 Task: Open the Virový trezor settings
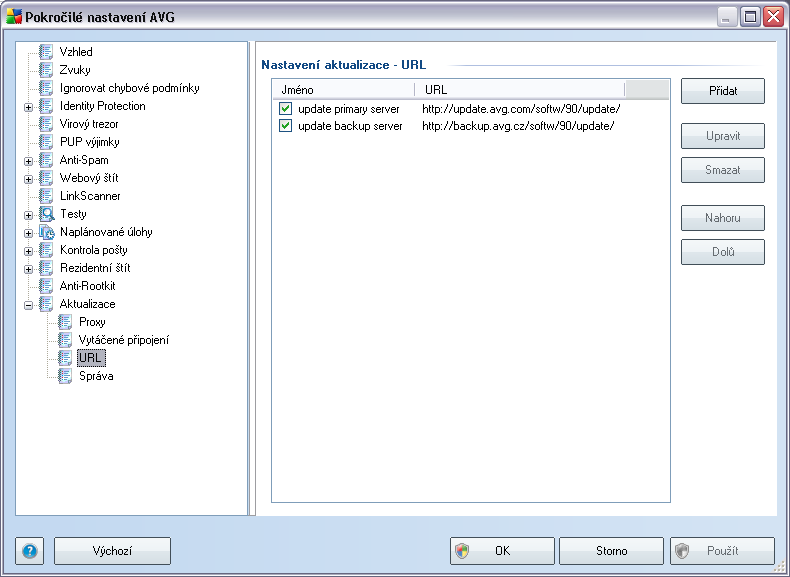(89, 124)
